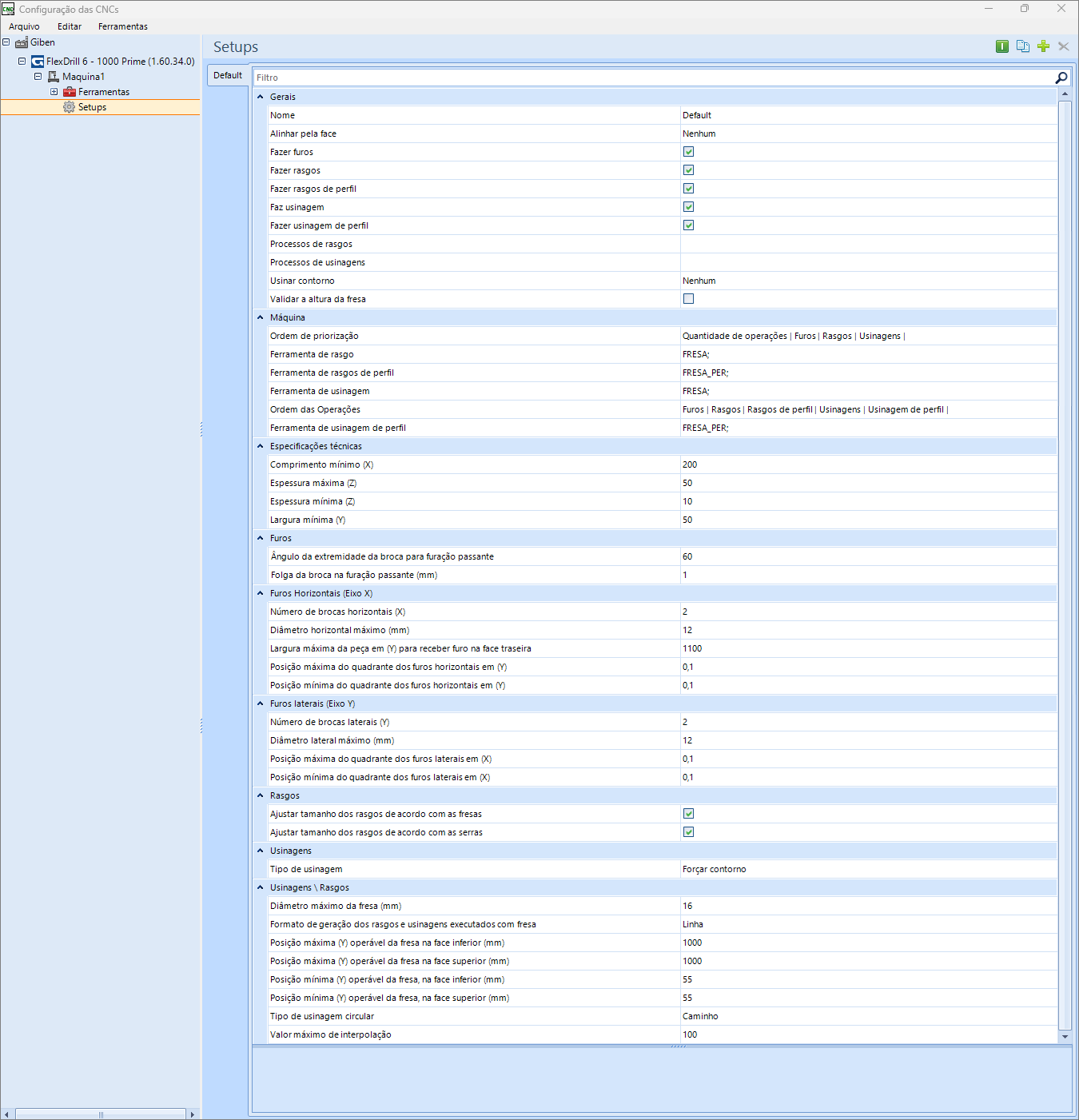Screen dimensions: 1079x1120
Task: Add a new setup with the green plus
Action: pos(1043,46)
